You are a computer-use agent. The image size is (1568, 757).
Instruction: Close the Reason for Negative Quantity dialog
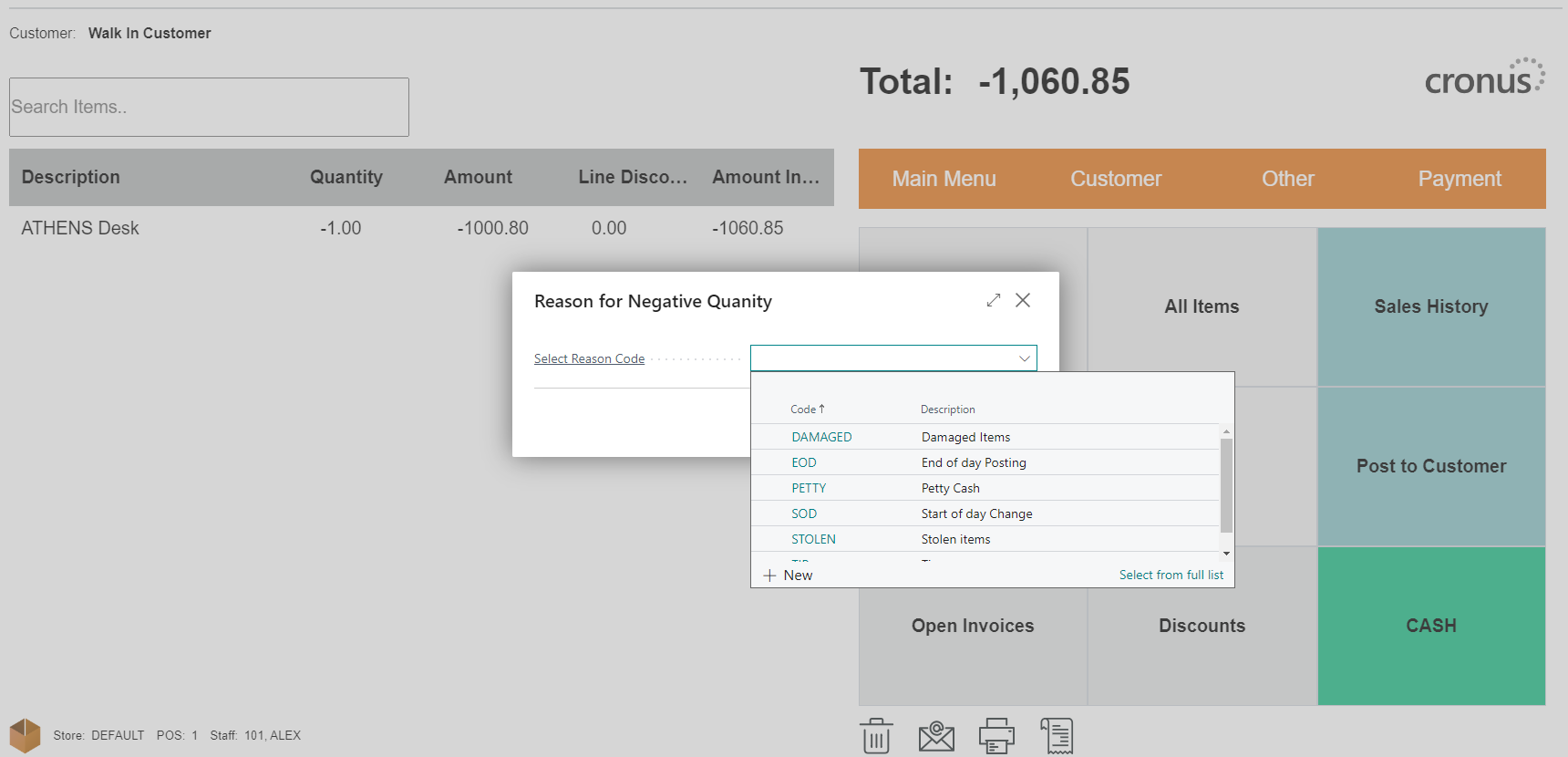[x=1023, y=300]
